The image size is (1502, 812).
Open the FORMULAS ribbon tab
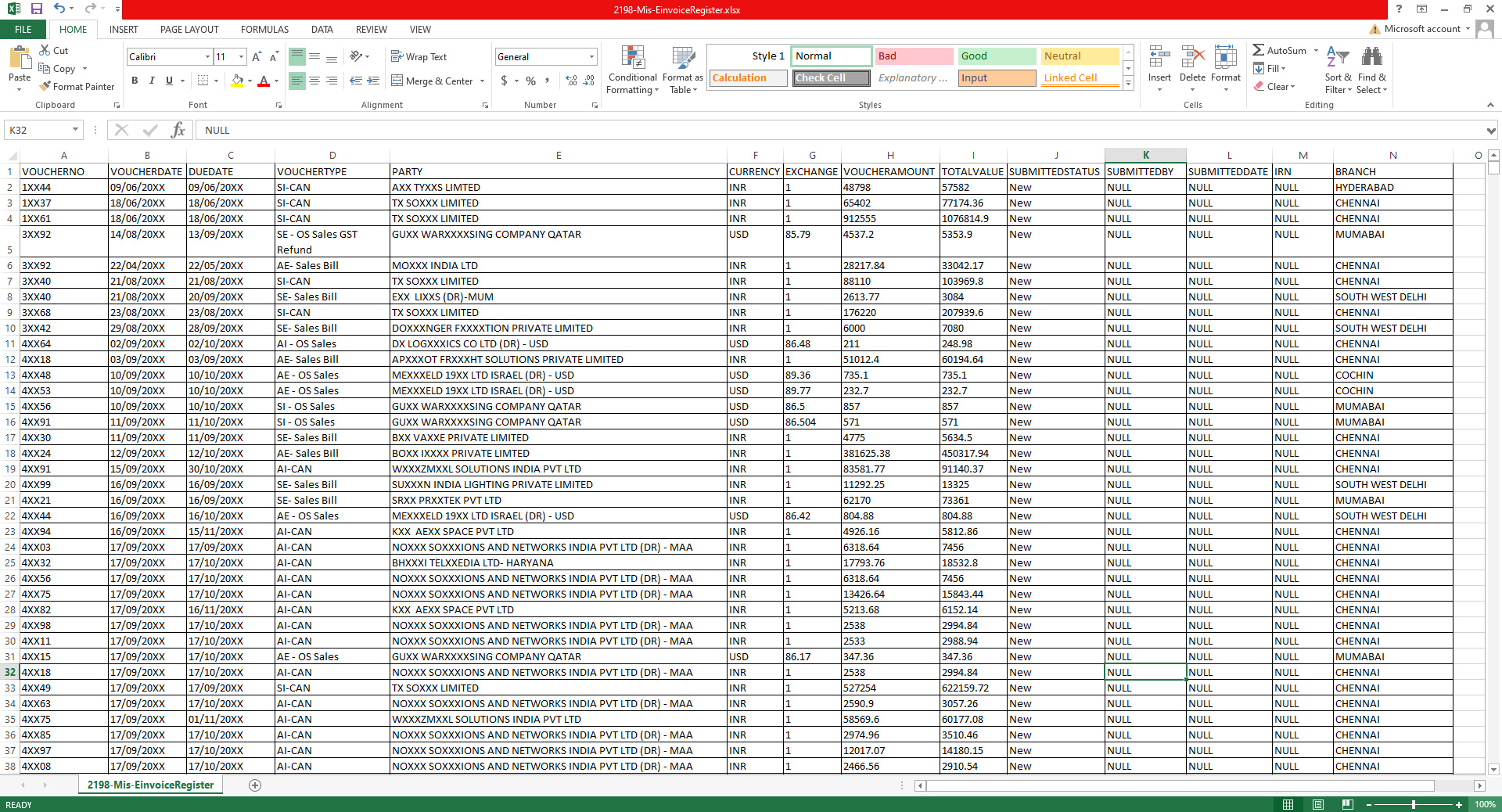coord(264,30)
